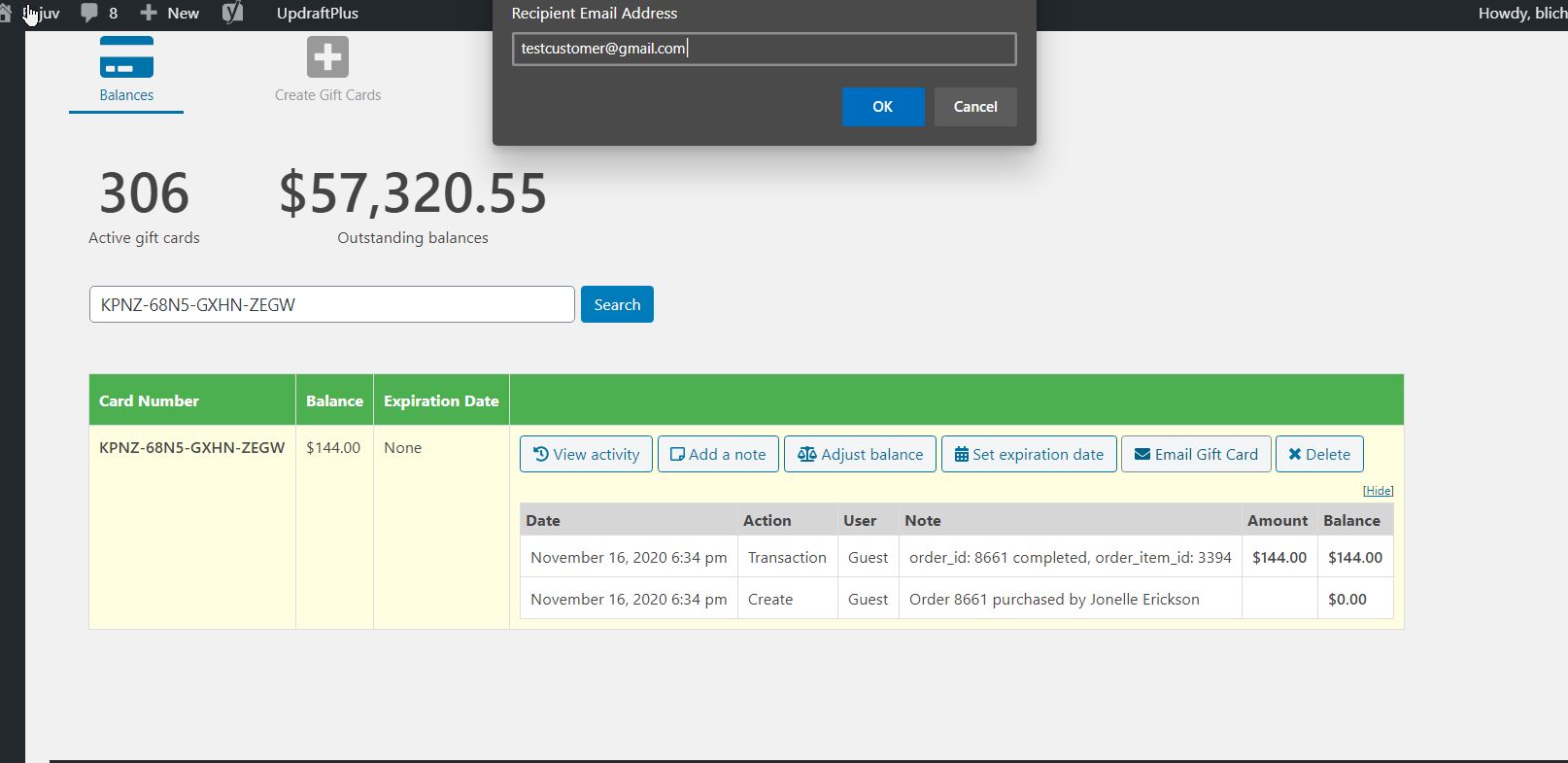Viewport: 1568px width, 763px height.
Task: Open the comments bubble icon in admin bar
Action: [x=89, y=13]
